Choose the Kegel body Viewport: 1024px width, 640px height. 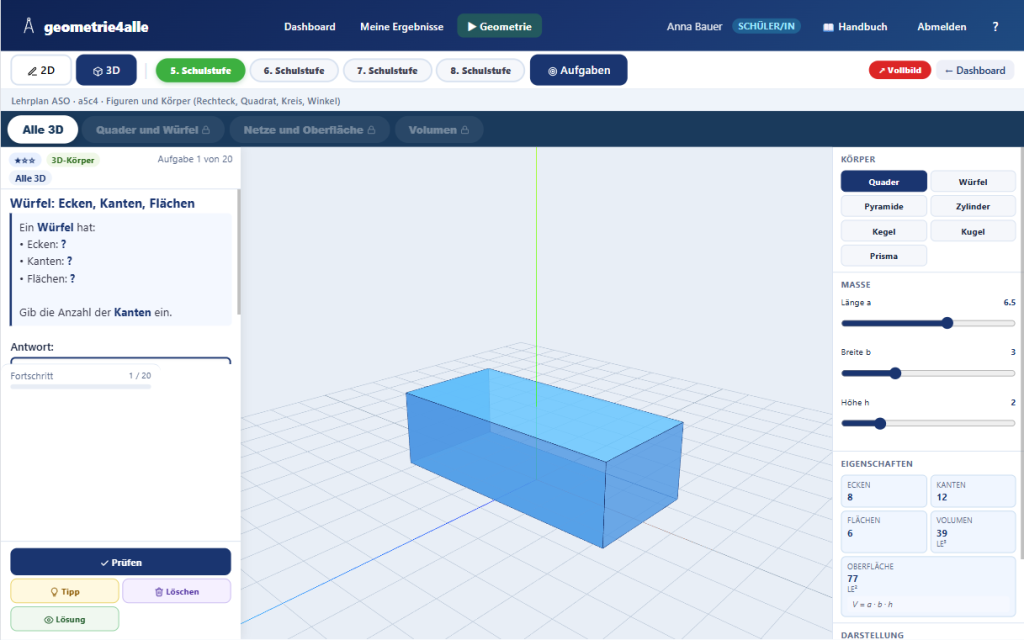point(884,231)
